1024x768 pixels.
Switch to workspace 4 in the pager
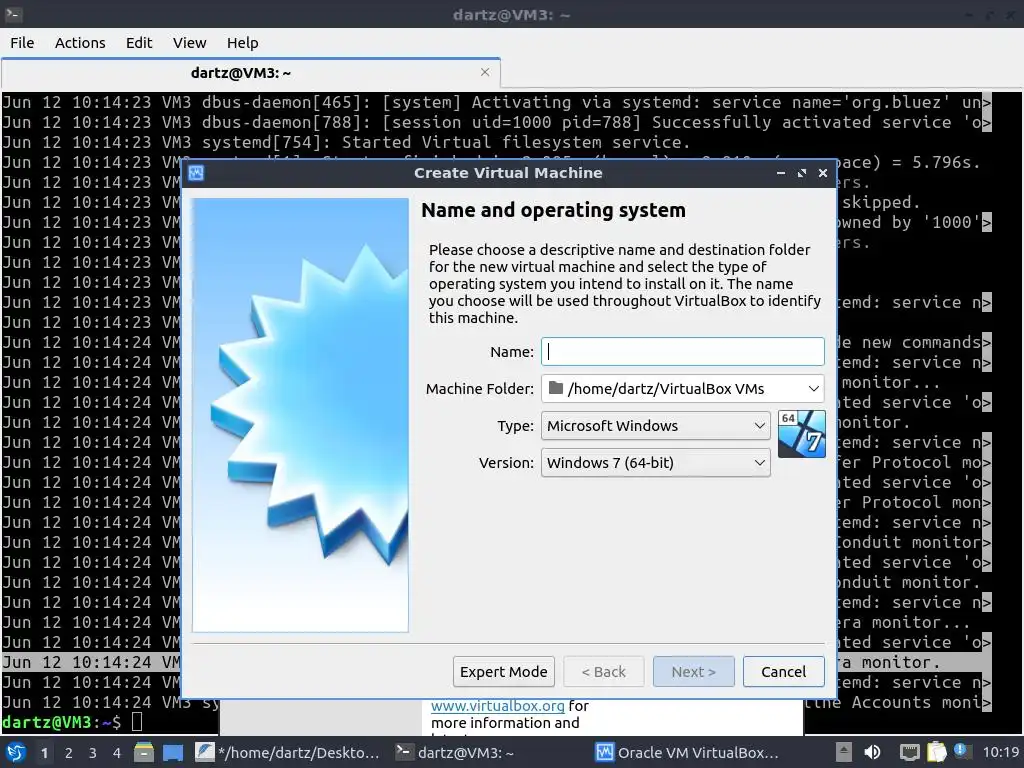[116, 753]
